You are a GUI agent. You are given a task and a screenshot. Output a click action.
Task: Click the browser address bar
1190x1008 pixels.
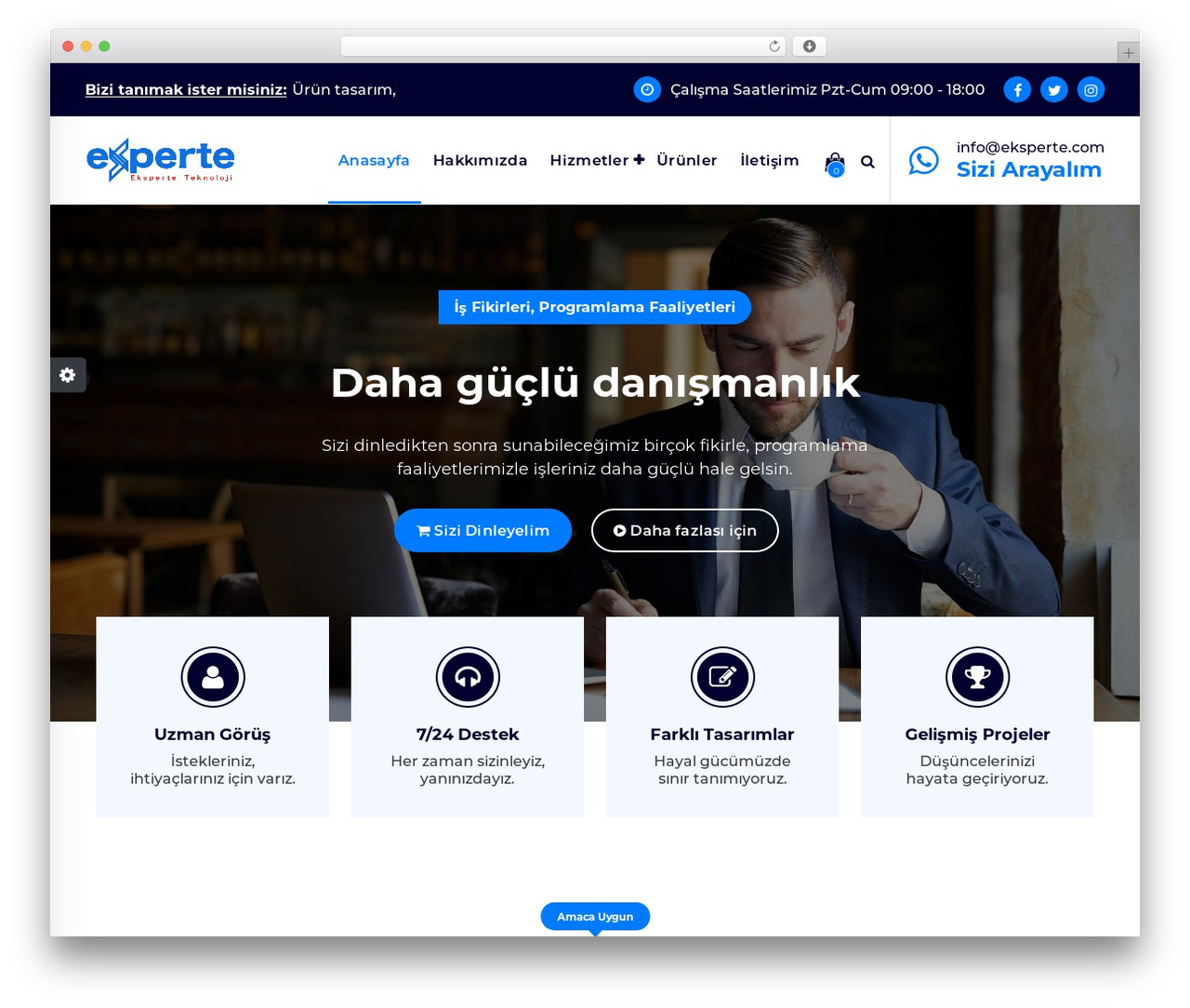coord(563,46)
